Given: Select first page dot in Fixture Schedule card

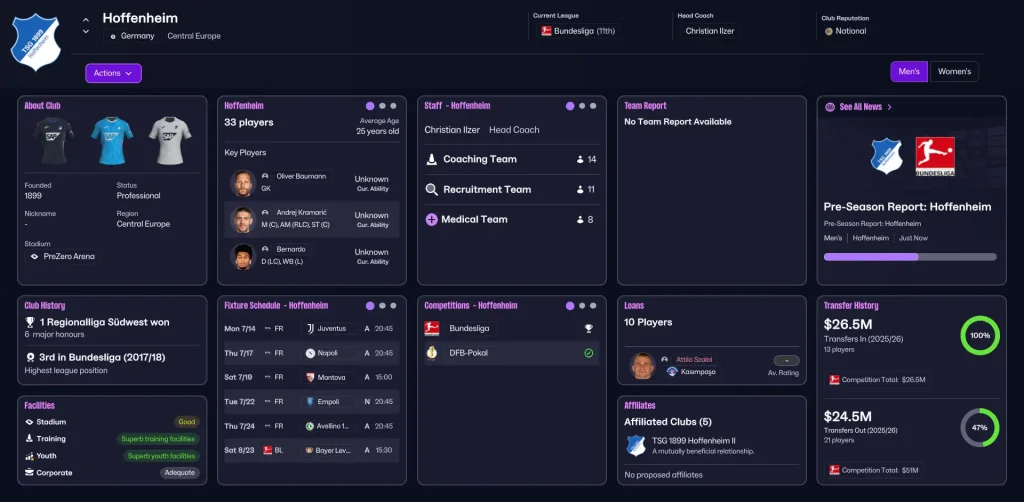Looking at the screenshot, I should click(370, 306).
